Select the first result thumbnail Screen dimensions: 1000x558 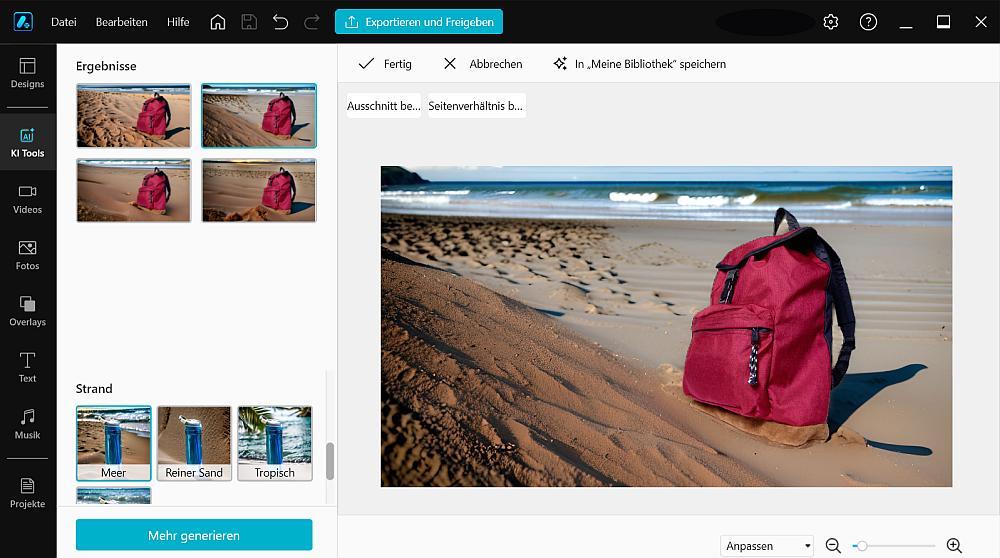point(133,115)
